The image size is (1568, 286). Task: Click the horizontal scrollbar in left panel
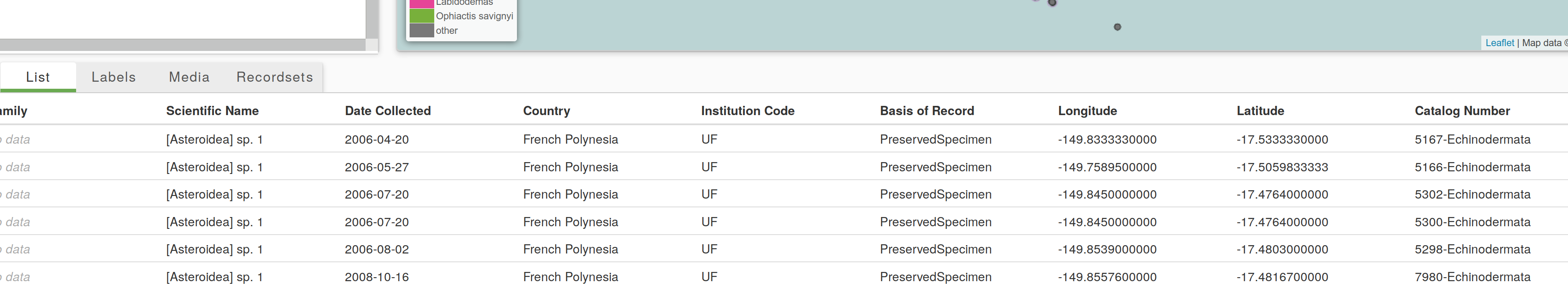point(183,45)
